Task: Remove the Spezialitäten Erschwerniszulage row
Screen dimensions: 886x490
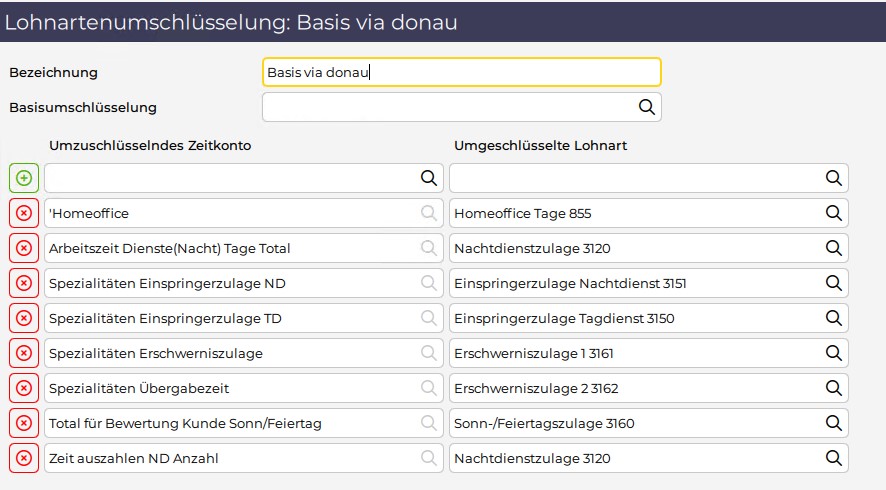Action: pos(24,353)
